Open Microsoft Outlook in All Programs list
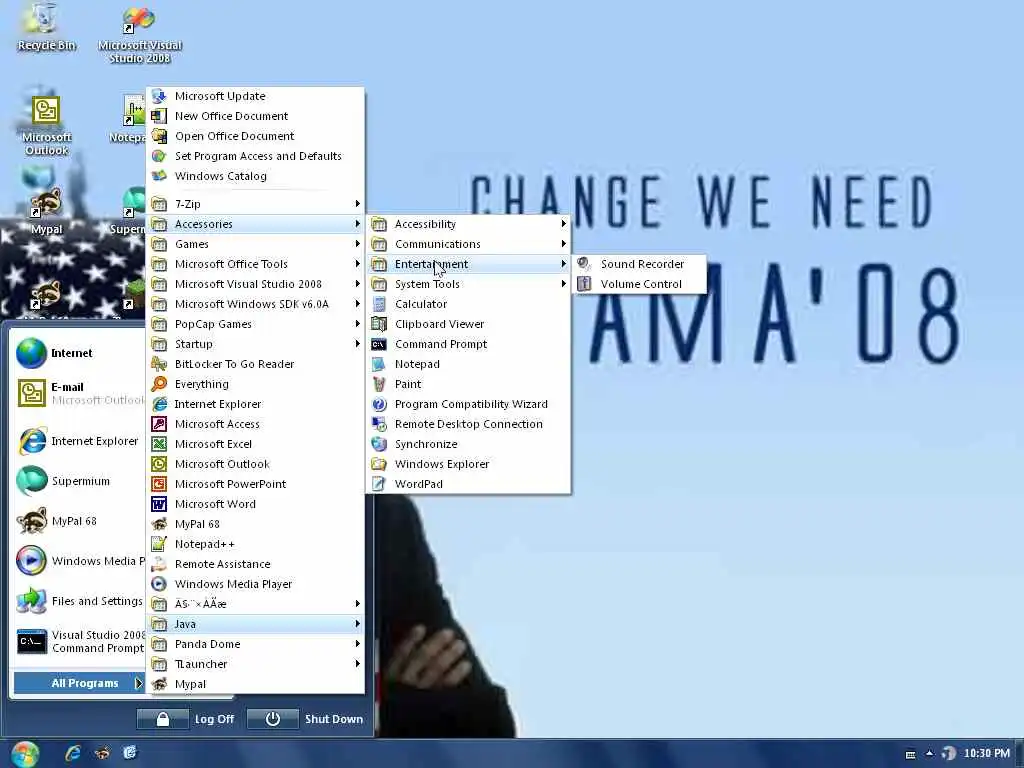 tap(255, 464)
